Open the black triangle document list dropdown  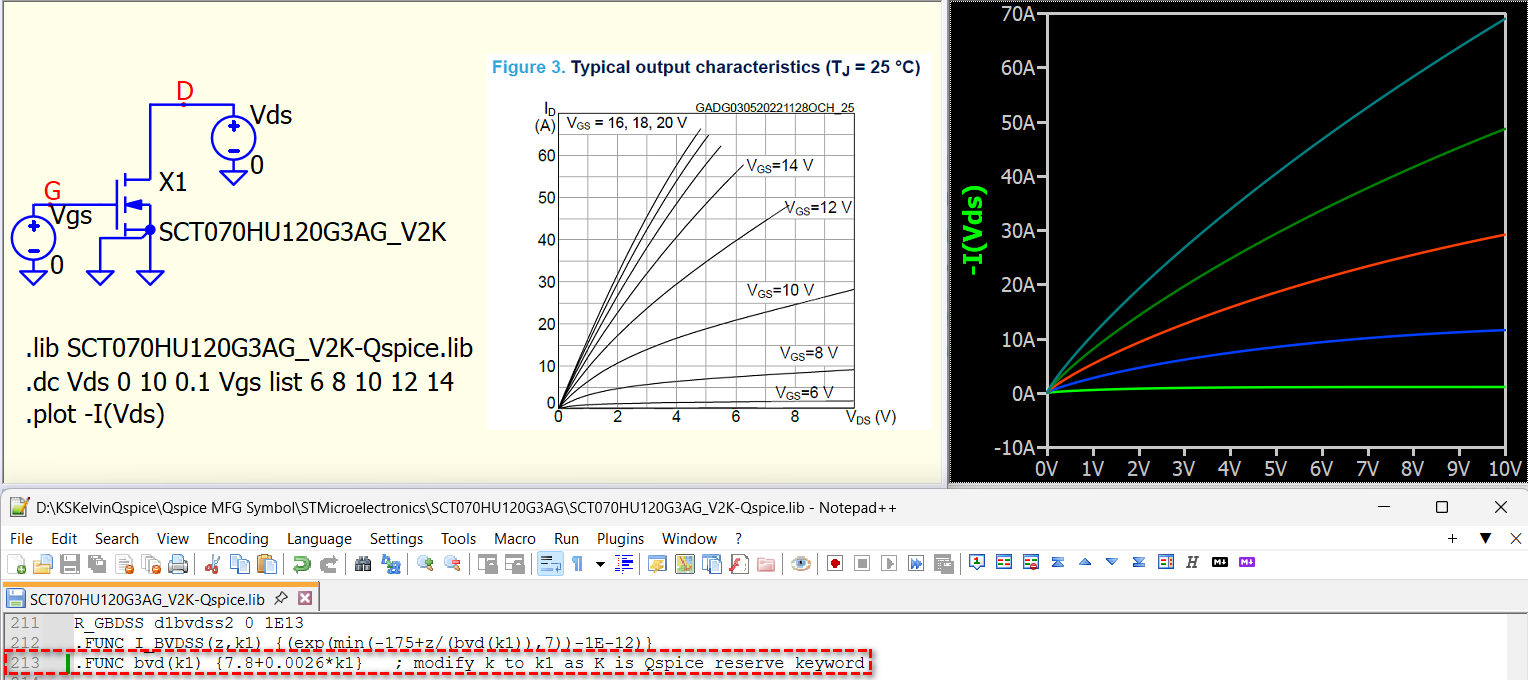(1485, 538)
